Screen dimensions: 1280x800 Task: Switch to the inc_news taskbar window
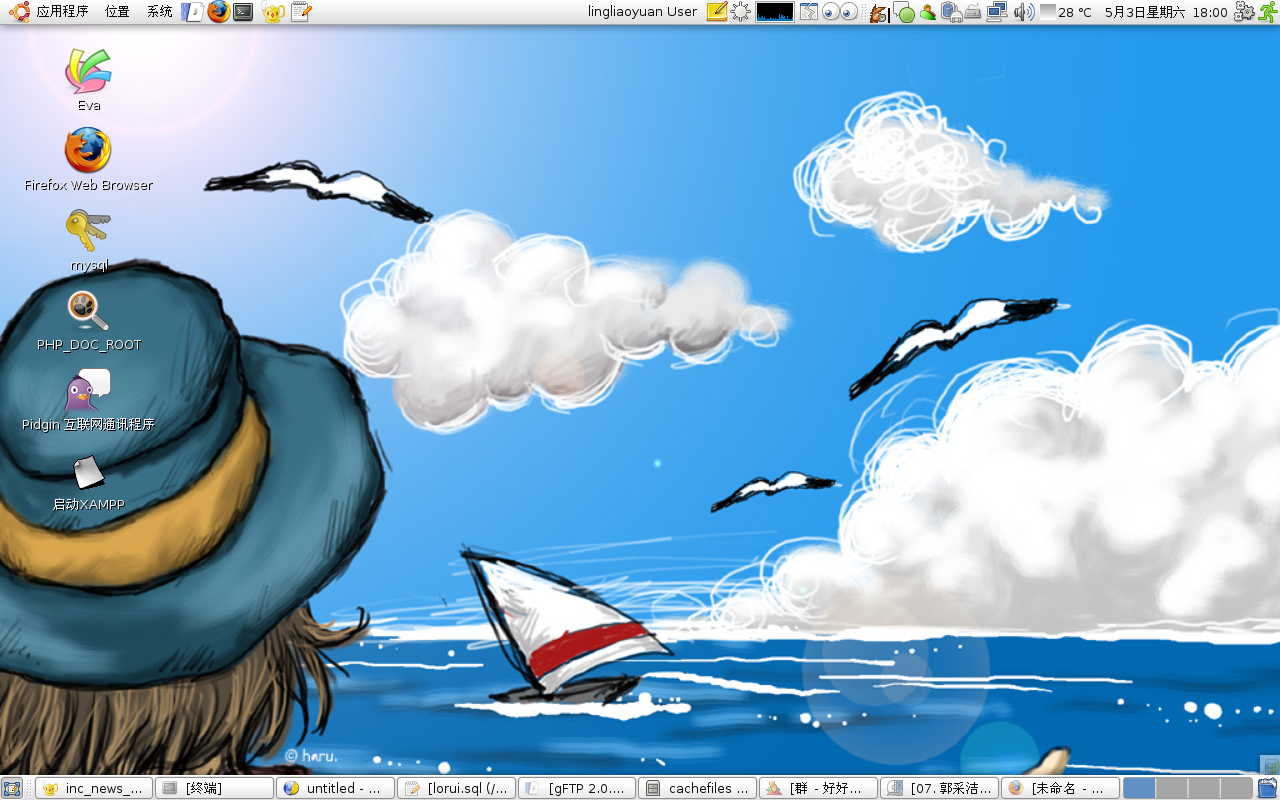click(95, 788)
